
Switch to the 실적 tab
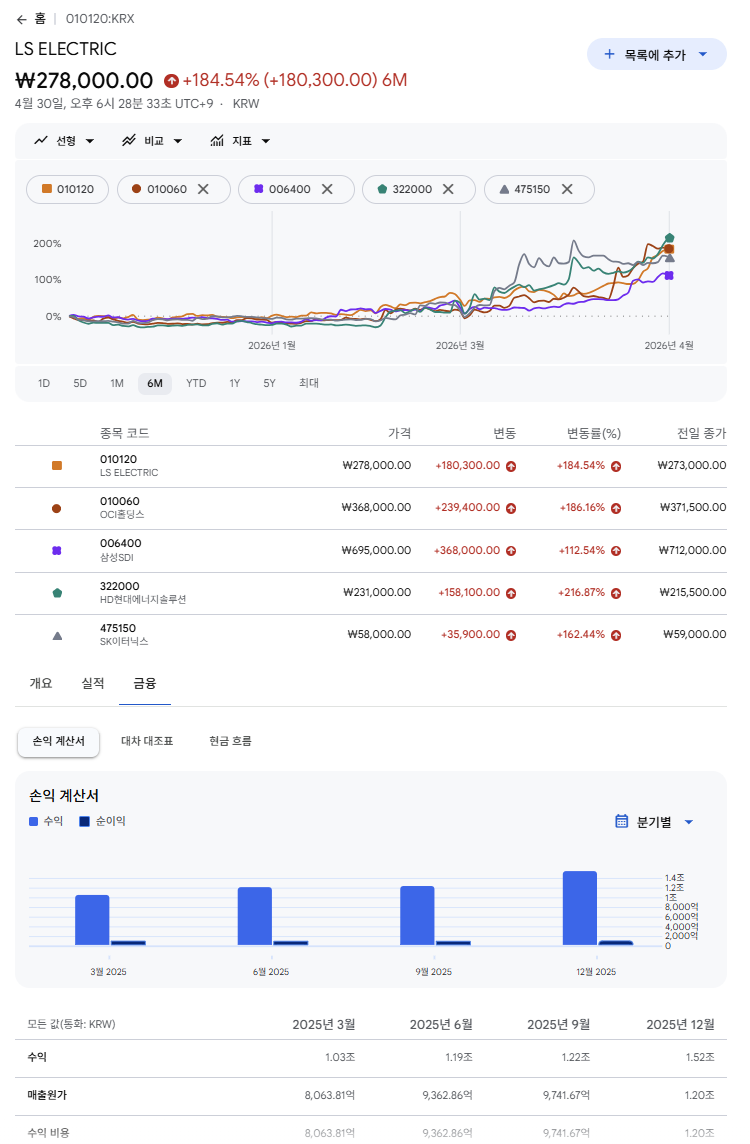pyautogui.click(x=93, y=684)
